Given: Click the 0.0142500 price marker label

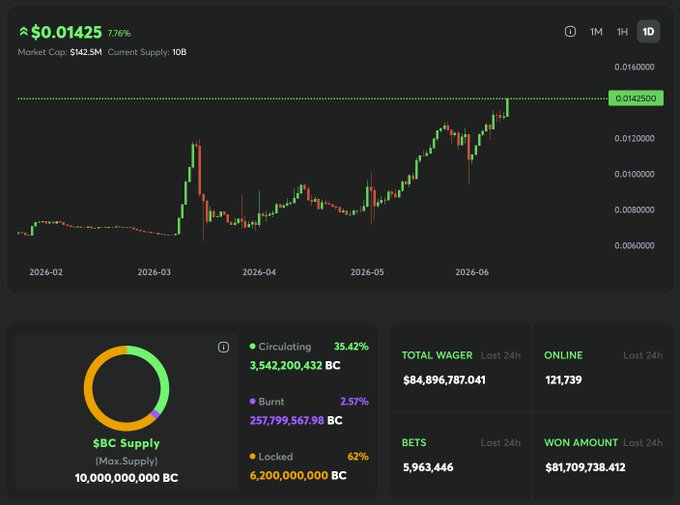Looking at the screenshot, I should 636,98.
